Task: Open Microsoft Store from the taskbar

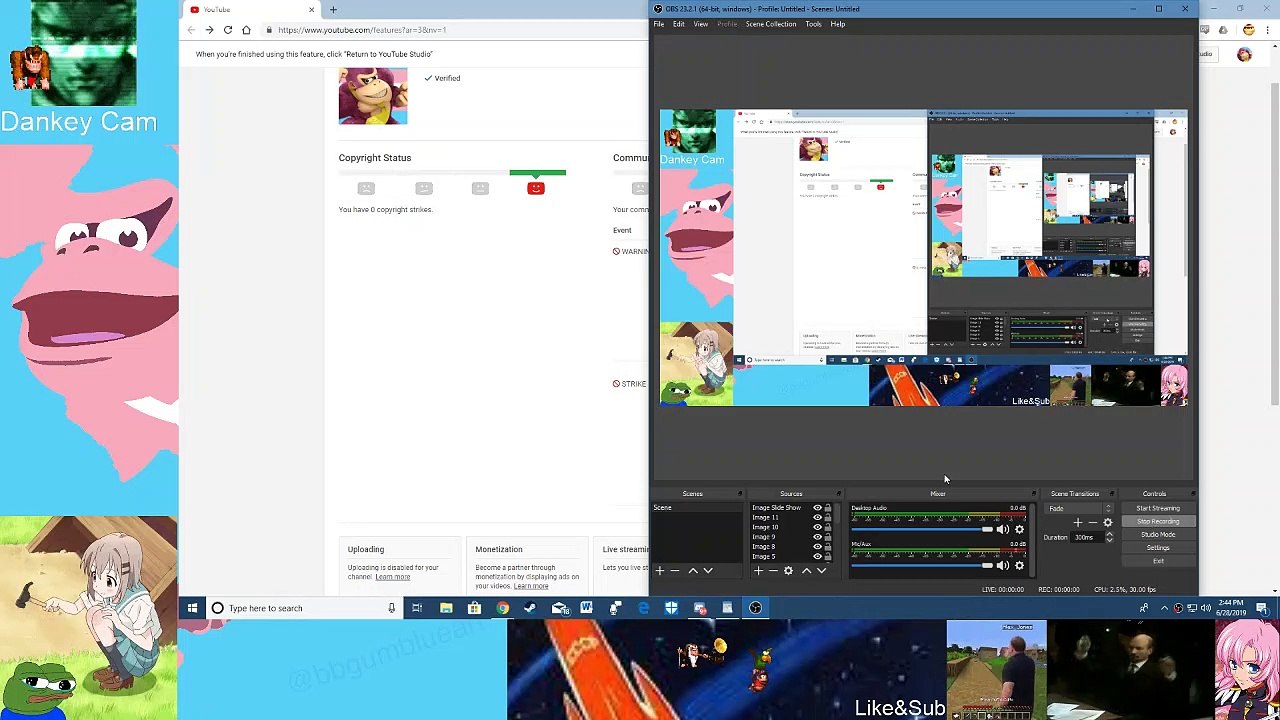Action: pyautogui.click(x=474, y=608)
